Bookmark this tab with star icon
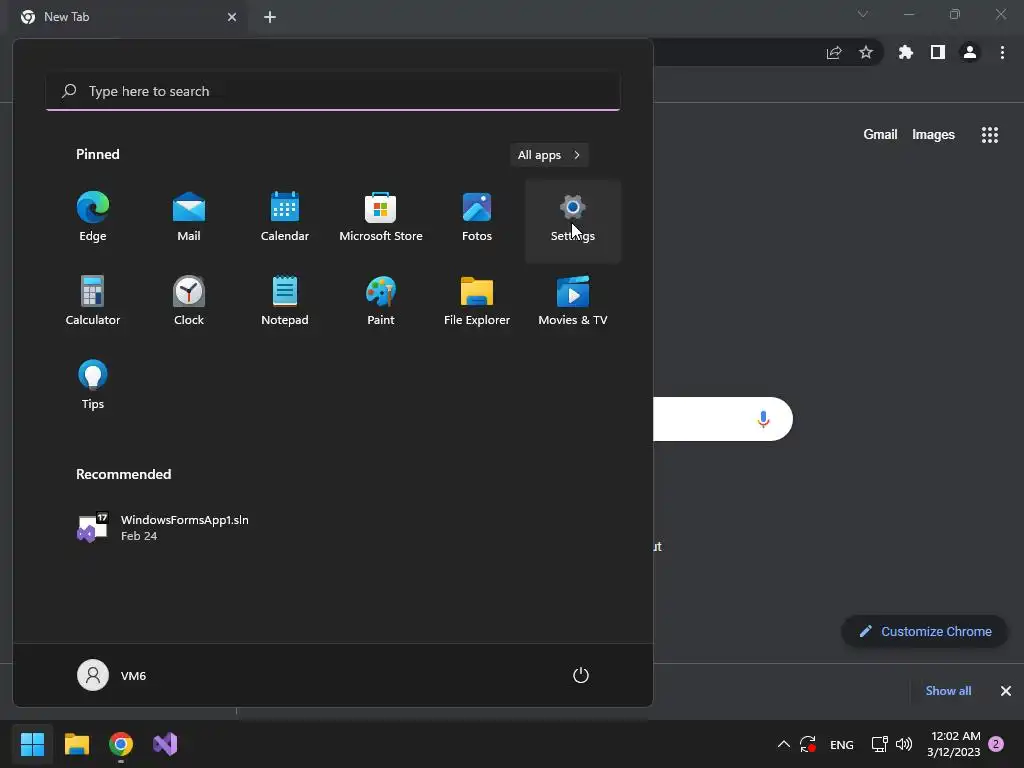 866,52
